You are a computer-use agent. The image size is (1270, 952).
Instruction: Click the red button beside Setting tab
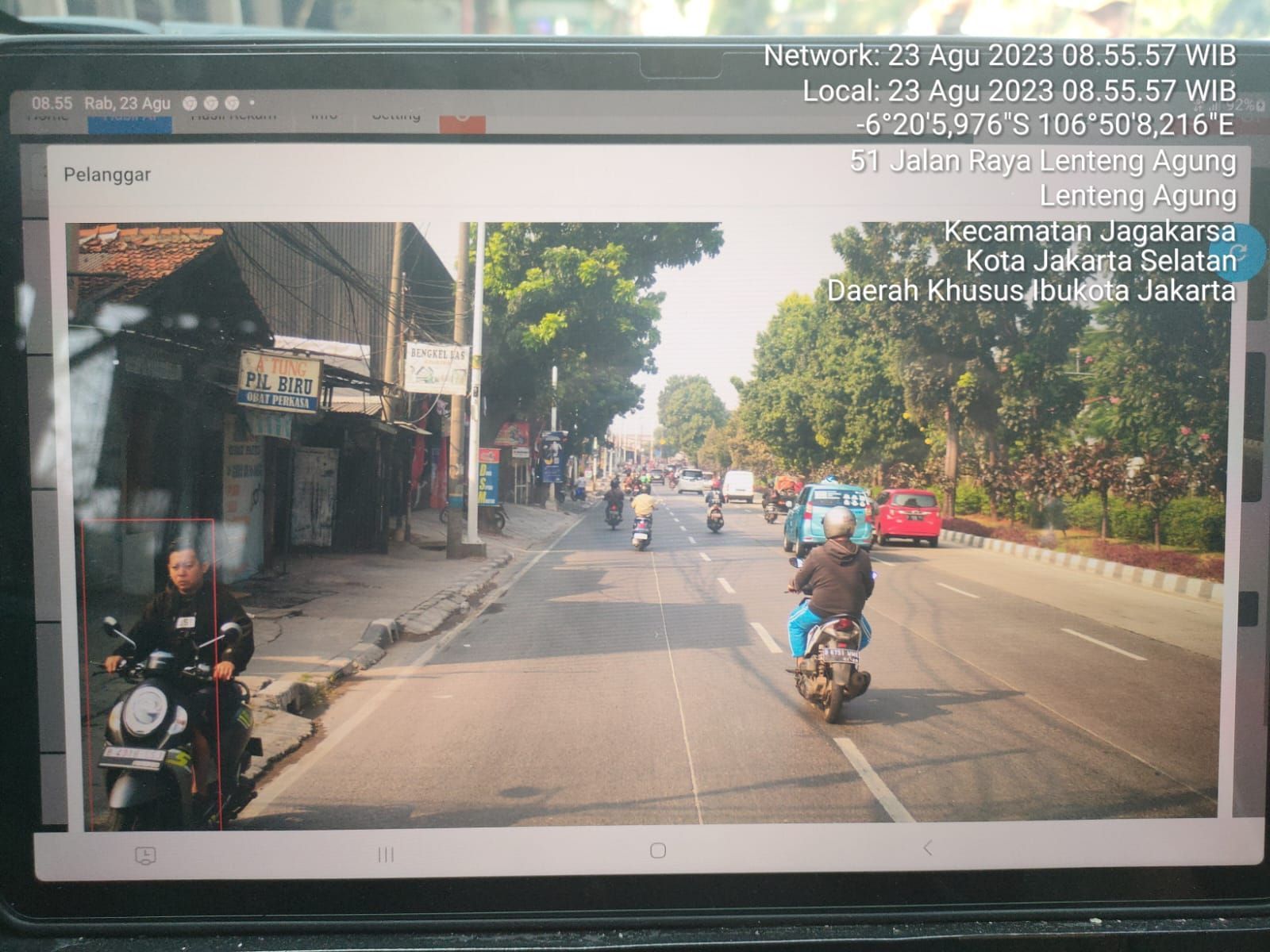point(462,123)
